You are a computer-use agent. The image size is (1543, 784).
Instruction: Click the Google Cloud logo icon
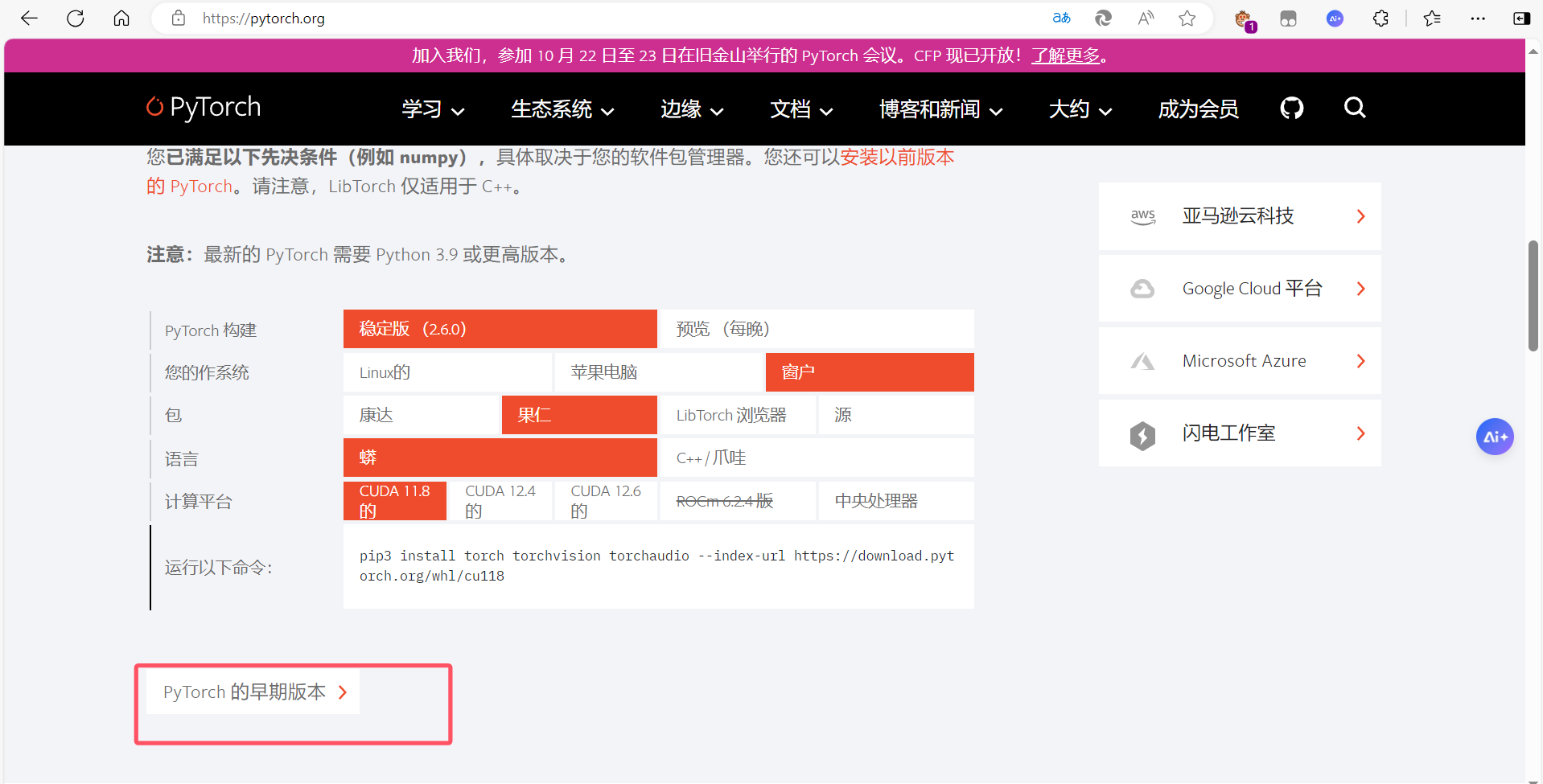(x=1142, y=289)
